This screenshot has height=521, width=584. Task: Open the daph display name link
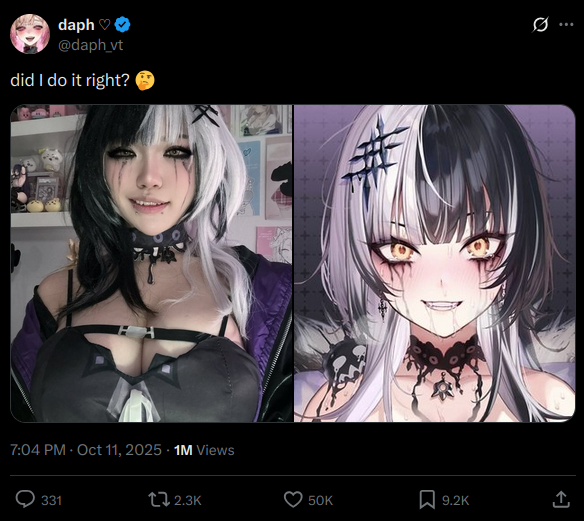pyautogui.click(x=76, y=25)
